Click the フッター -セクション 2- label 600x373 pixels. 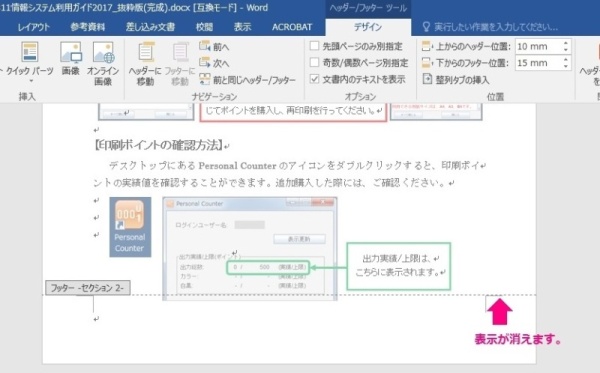tap(88, 288)
